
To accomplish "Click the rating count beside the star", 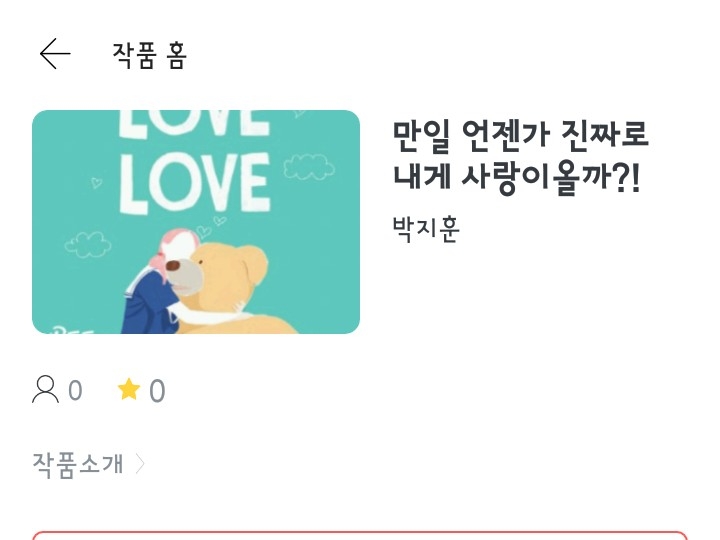I will (x=157, y=391).
